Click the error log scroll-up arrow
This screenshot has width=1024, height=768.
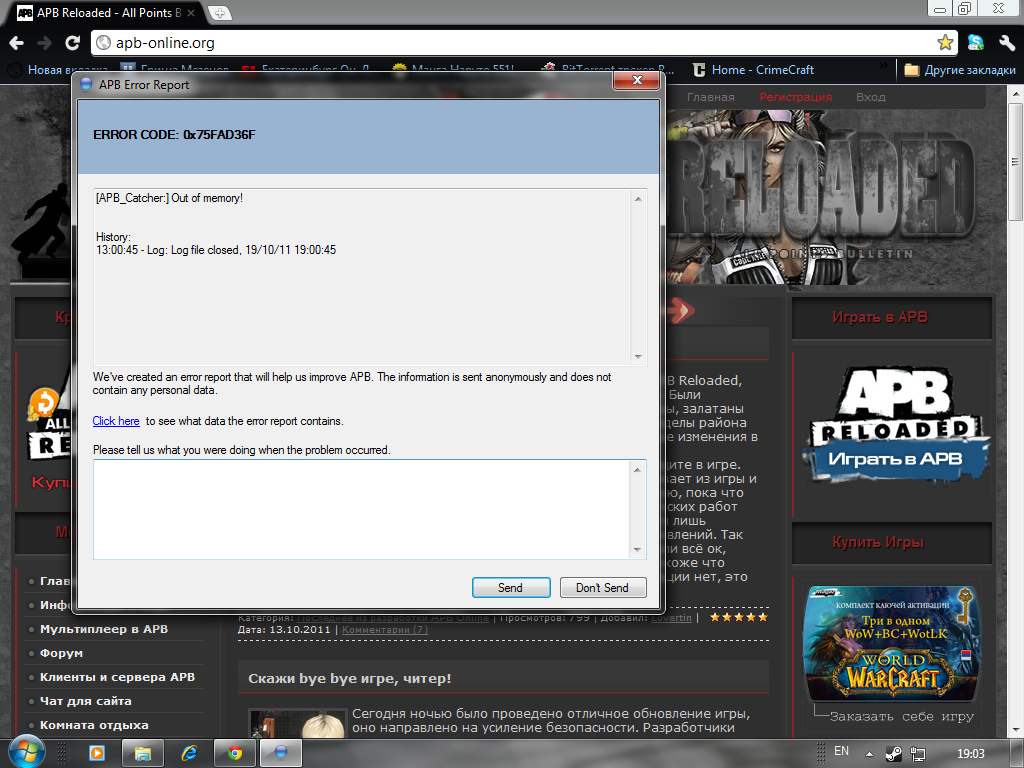638,199
